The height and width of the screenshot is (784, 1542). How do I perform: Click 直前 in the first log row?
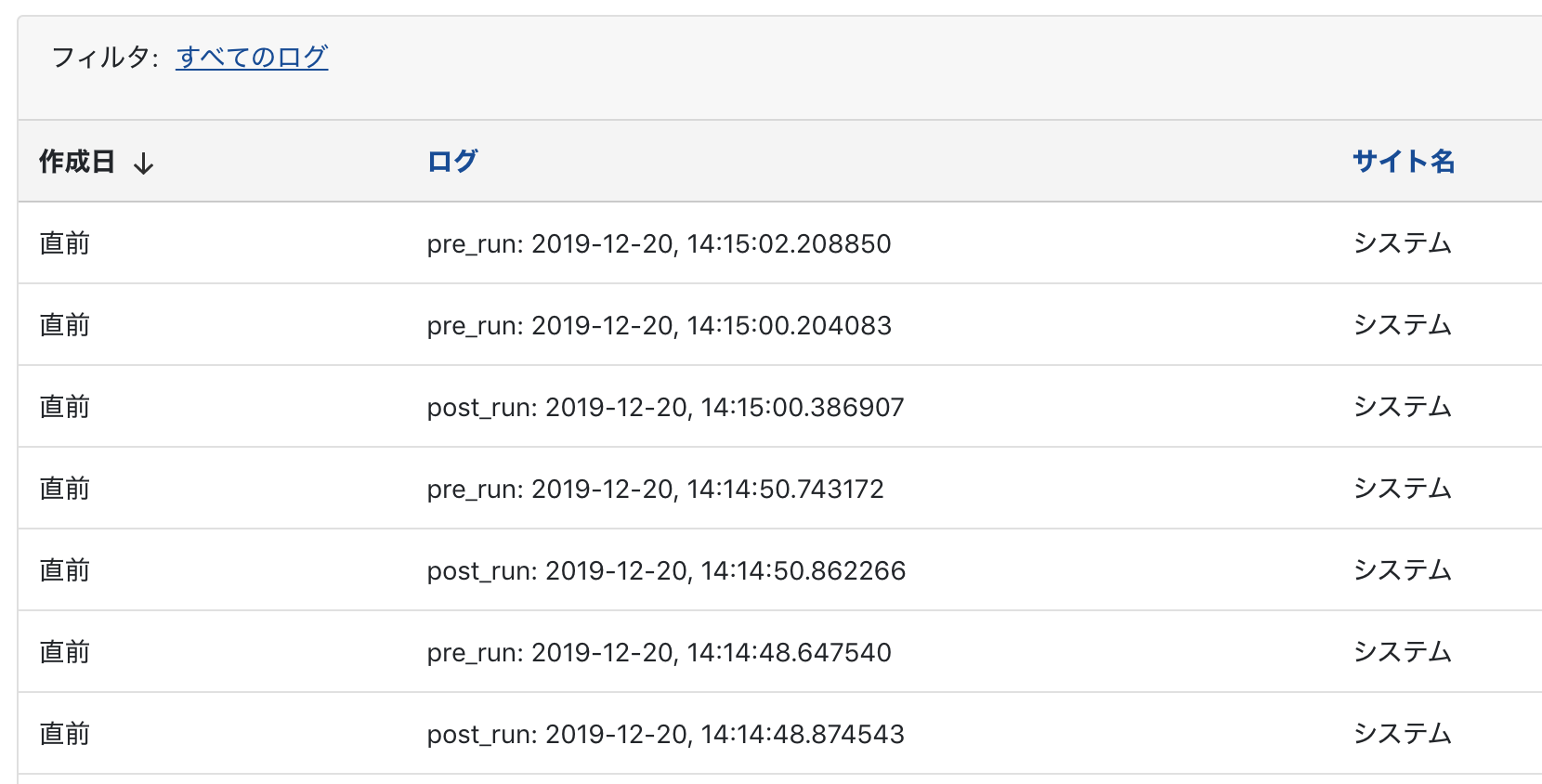coord(65,243)
